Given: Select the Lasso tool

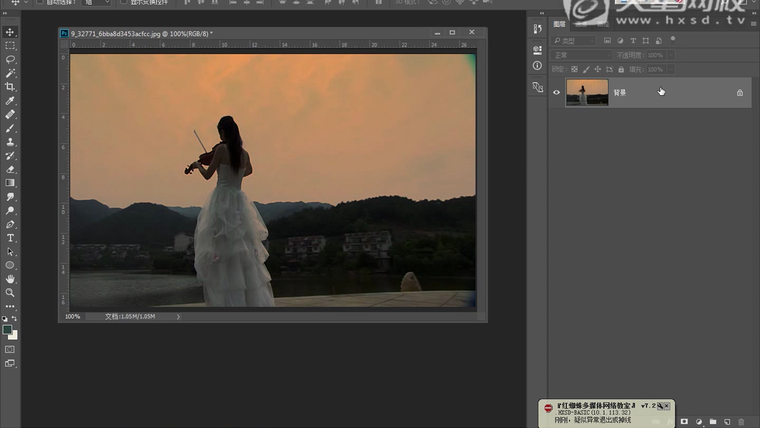Looking at the screenshot, I should click(10, 60).
